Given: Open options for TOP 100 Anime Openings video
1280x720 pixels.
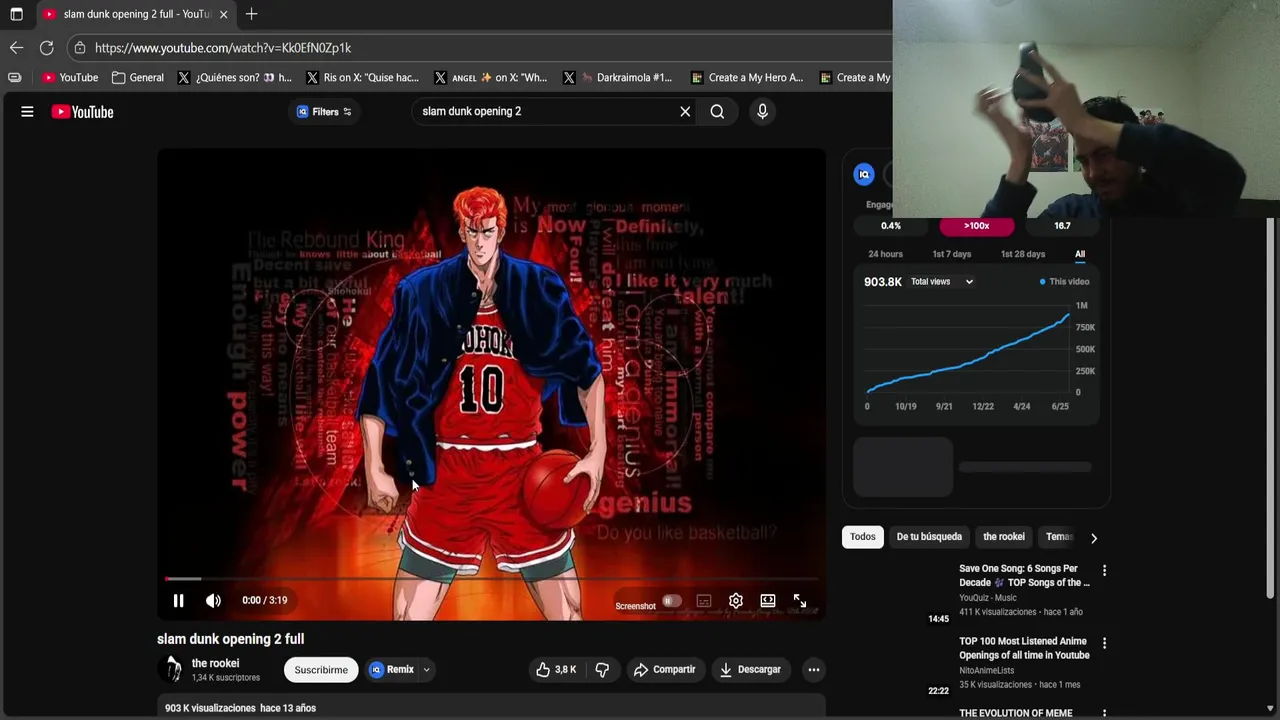Looking at the screenshot, I should tap(1104, 643).
